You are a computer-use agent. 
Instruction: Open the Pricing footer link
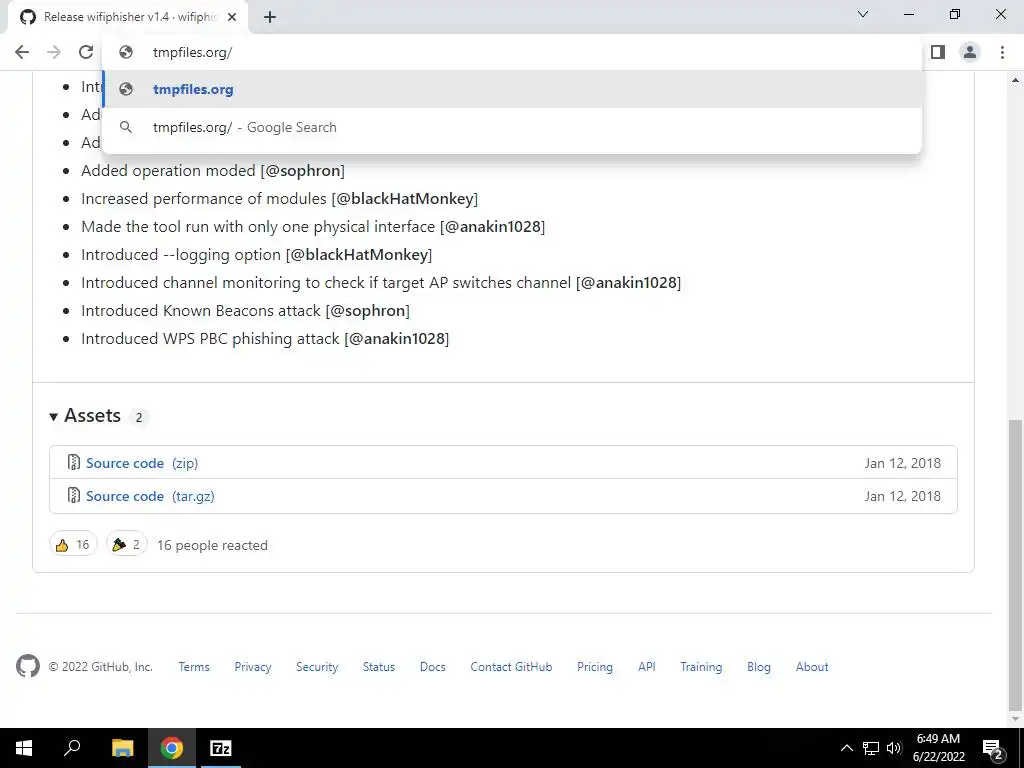[x=595, y=667]
